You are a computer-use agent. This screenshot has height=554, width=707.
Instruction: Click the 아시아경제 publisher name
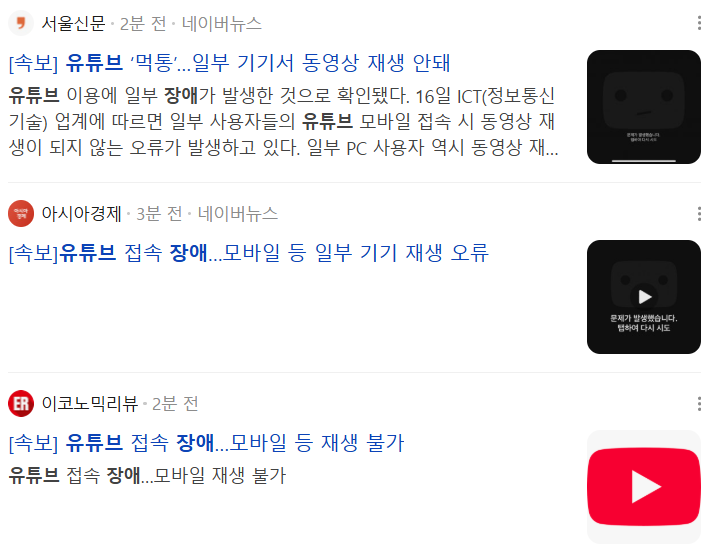(81, 214)
